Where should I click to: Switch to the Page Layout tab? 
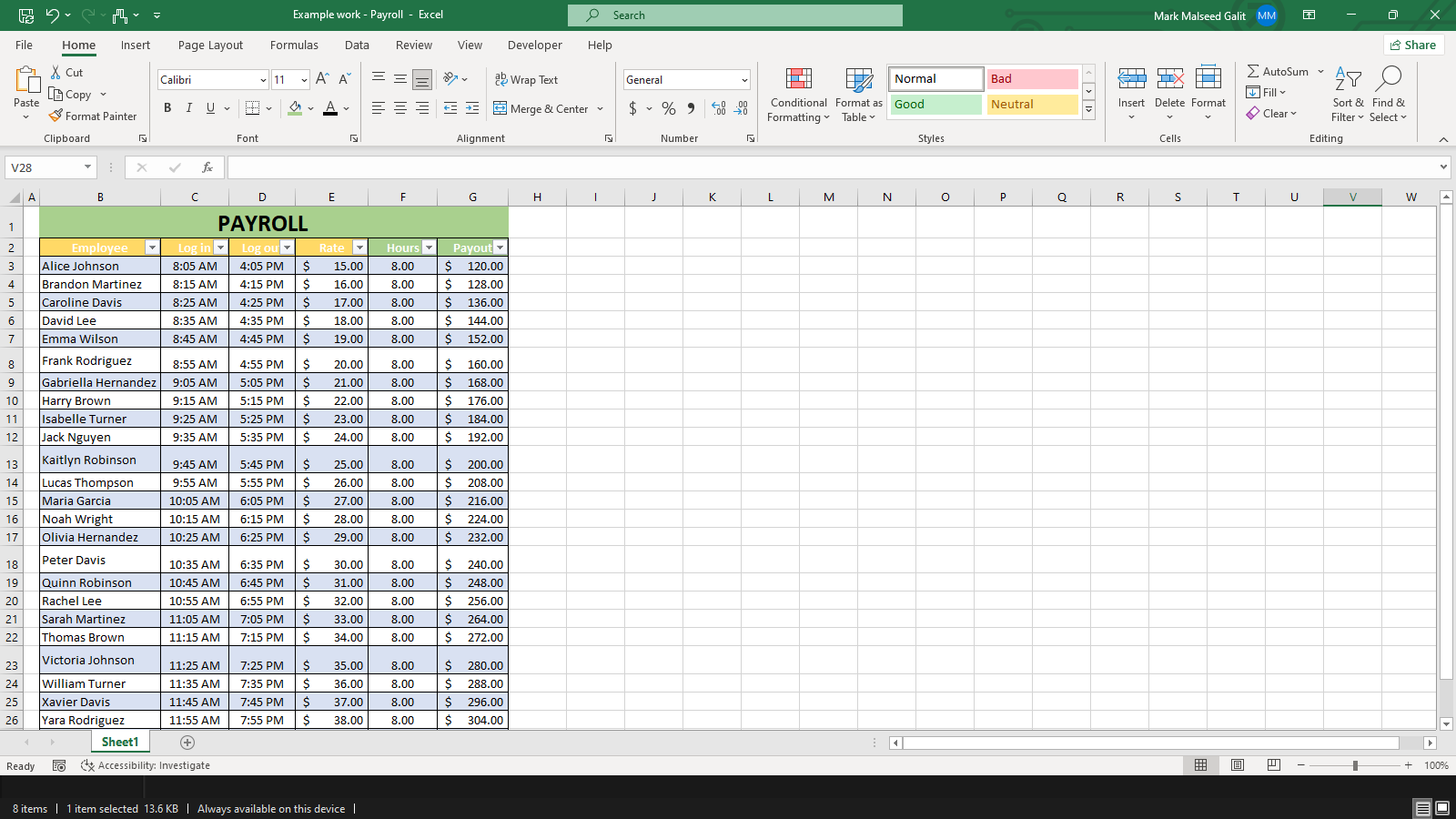pos(210,45)
